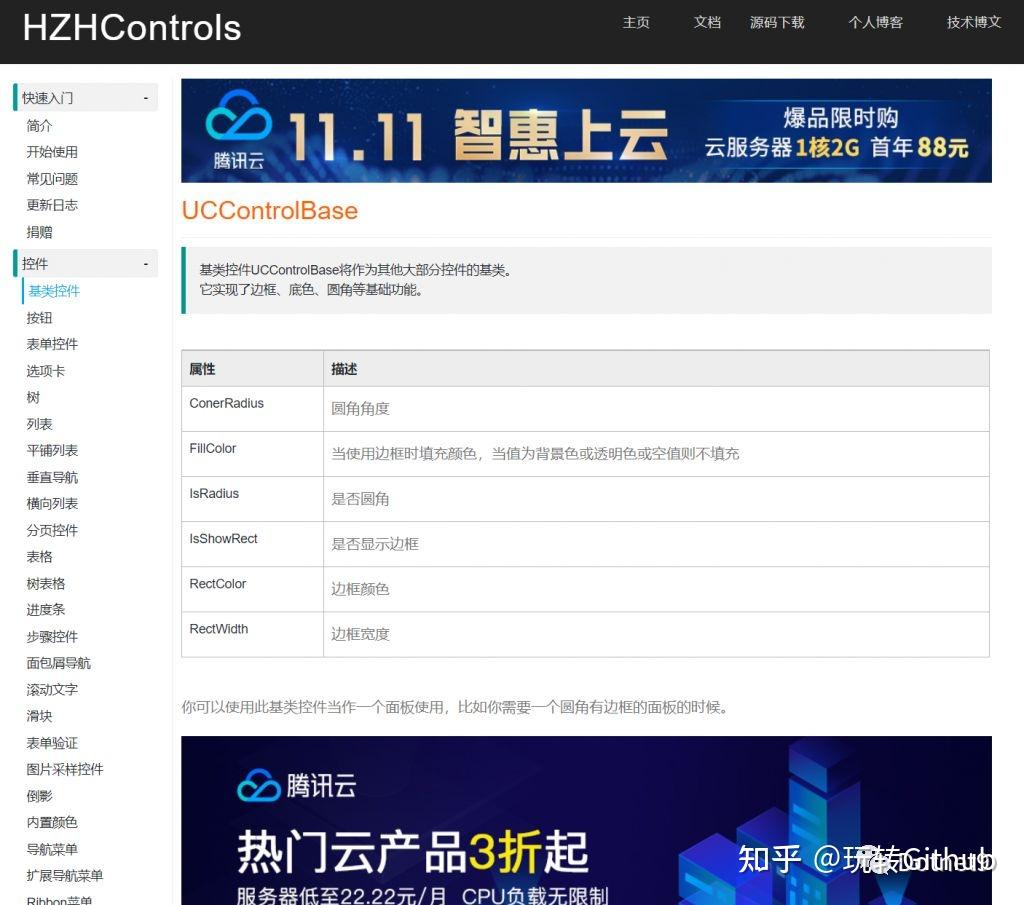This screenshot has height=905, width=1024.
Task: Open 捐赠 in the sidebar
Action: pos(39,232)
